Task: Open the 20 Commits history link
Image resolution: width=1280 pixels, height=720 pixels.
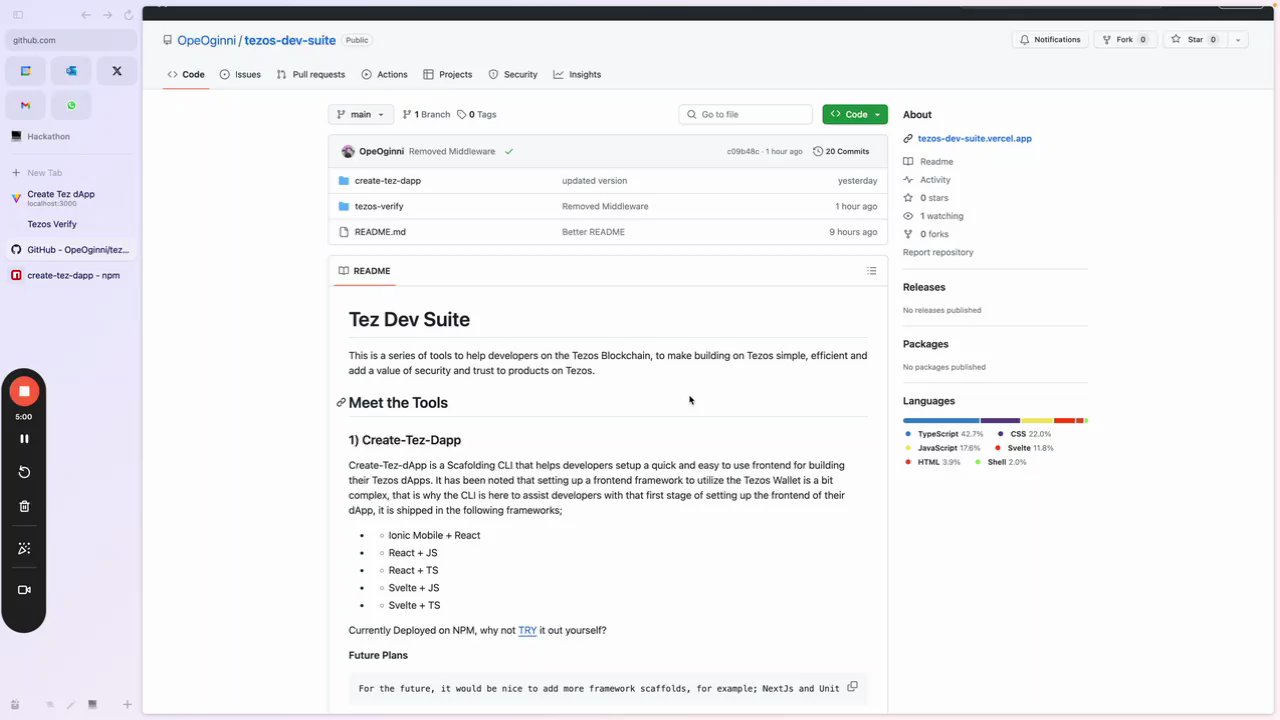Action: [841, 152]
